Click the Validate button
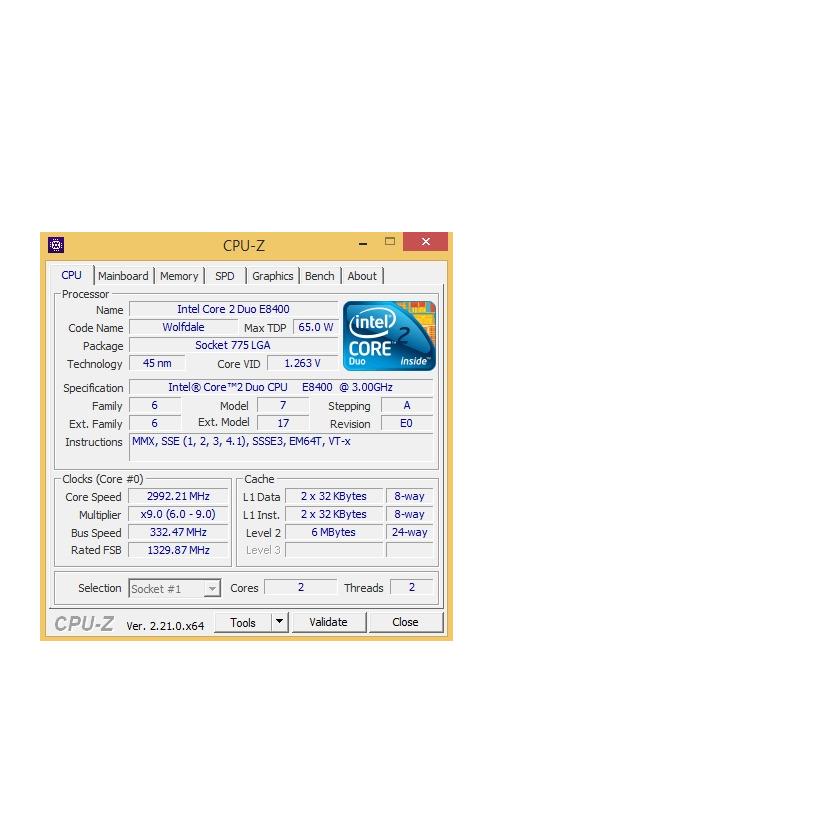 [328, 622]
